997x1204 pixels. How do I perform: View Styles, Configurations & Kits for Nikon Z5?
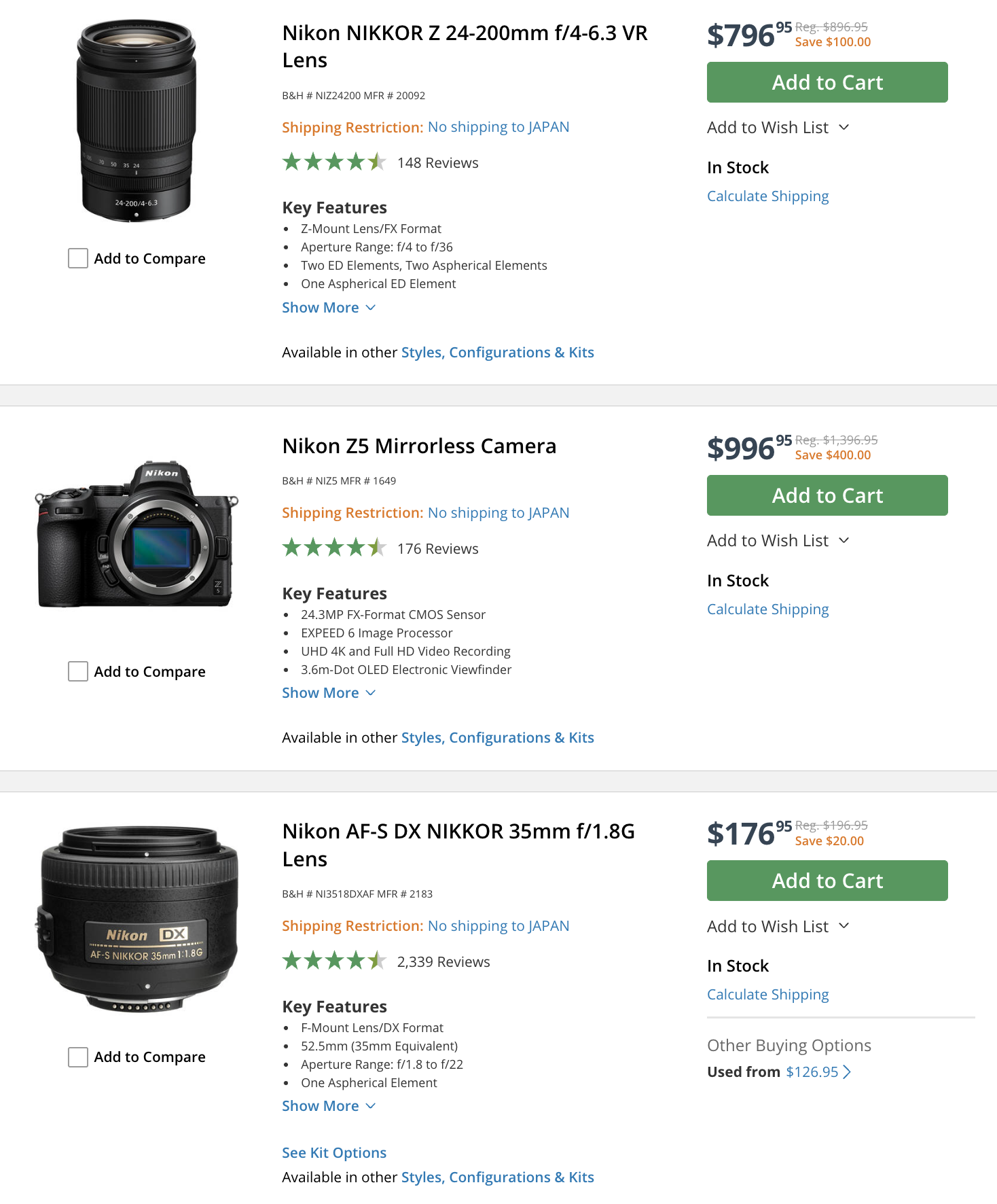(x=497, y=738)
